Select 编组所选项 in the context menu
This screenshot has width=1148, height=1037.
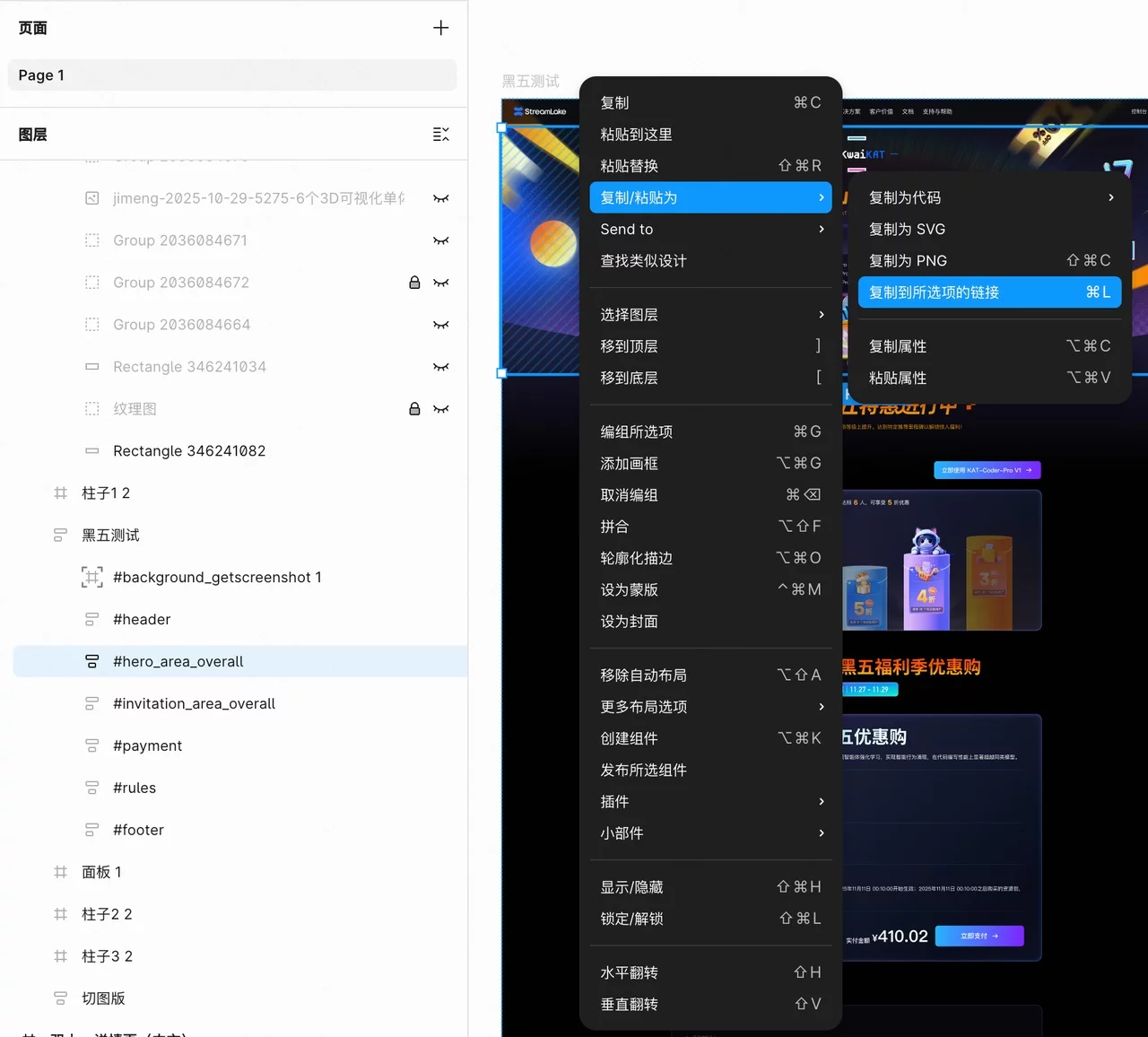pyautogui.click(x=710, y=431)
